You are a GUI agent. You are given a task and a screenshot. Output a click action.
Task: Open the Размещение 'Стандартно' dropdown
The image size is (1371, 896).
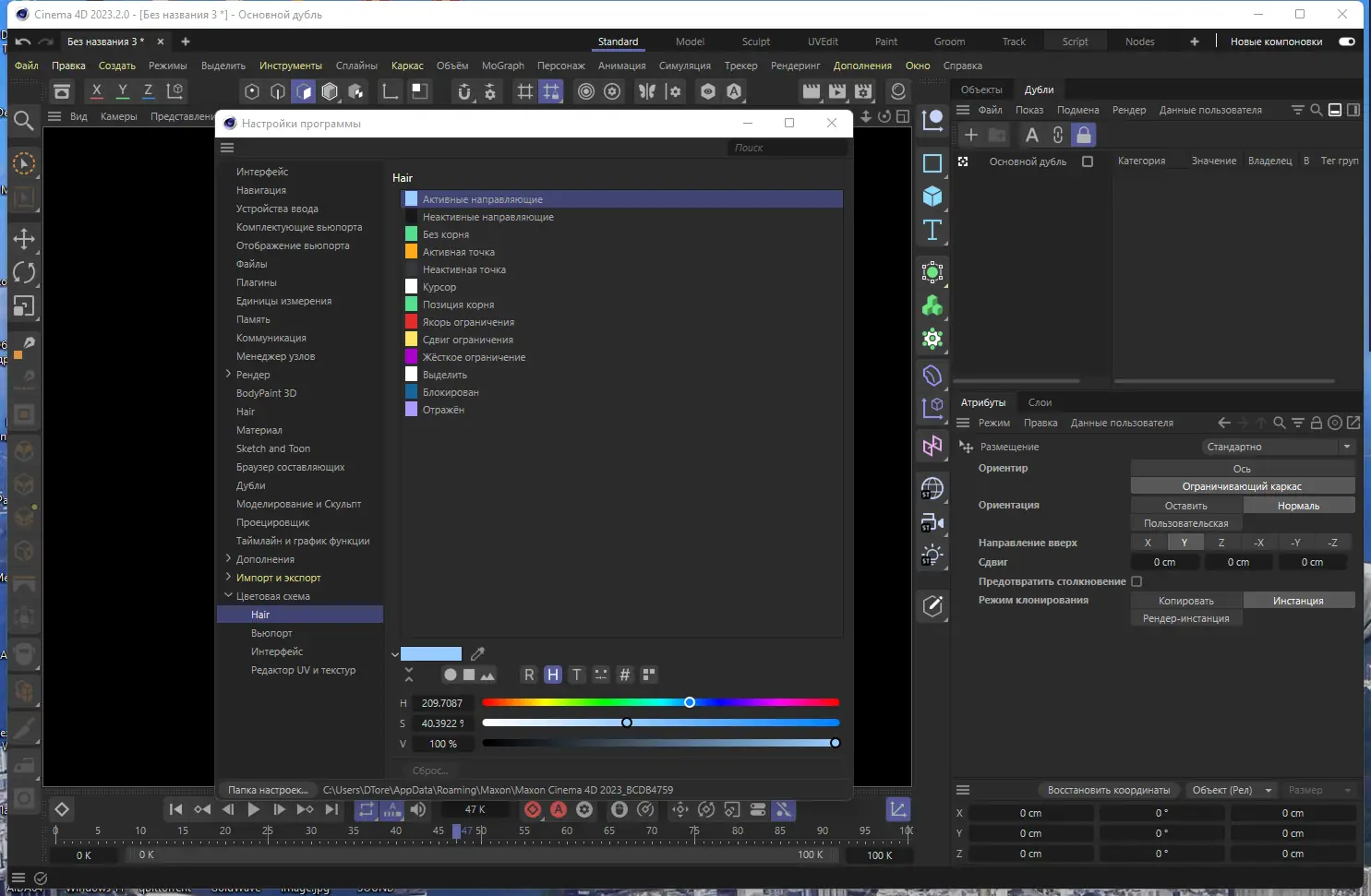point(1279,447)
